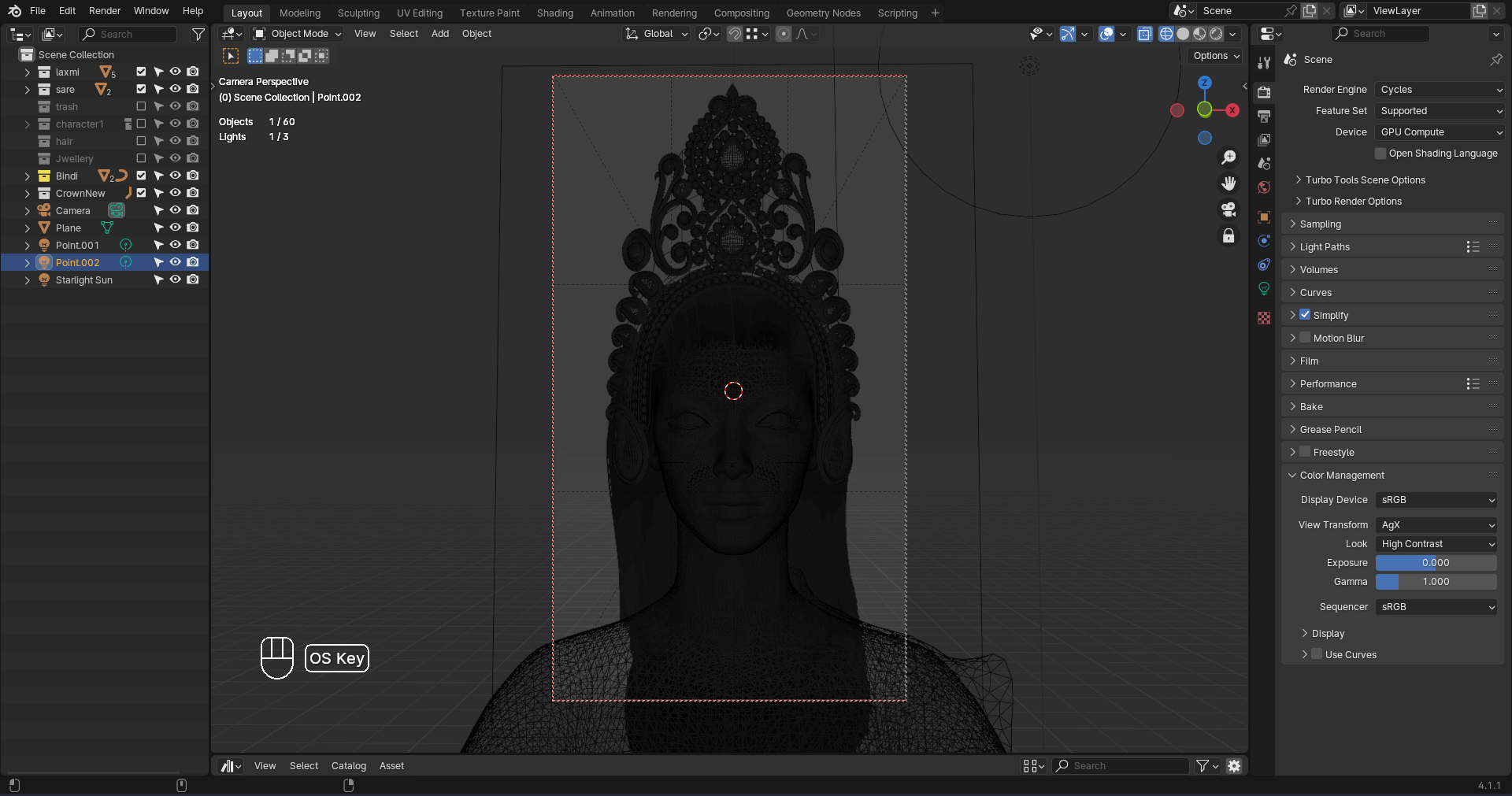Image resolution: width=1512 pixels, height=796 pixels.
Task: Open the Render Engine dropdown
Action: [x=1440, y=90]
